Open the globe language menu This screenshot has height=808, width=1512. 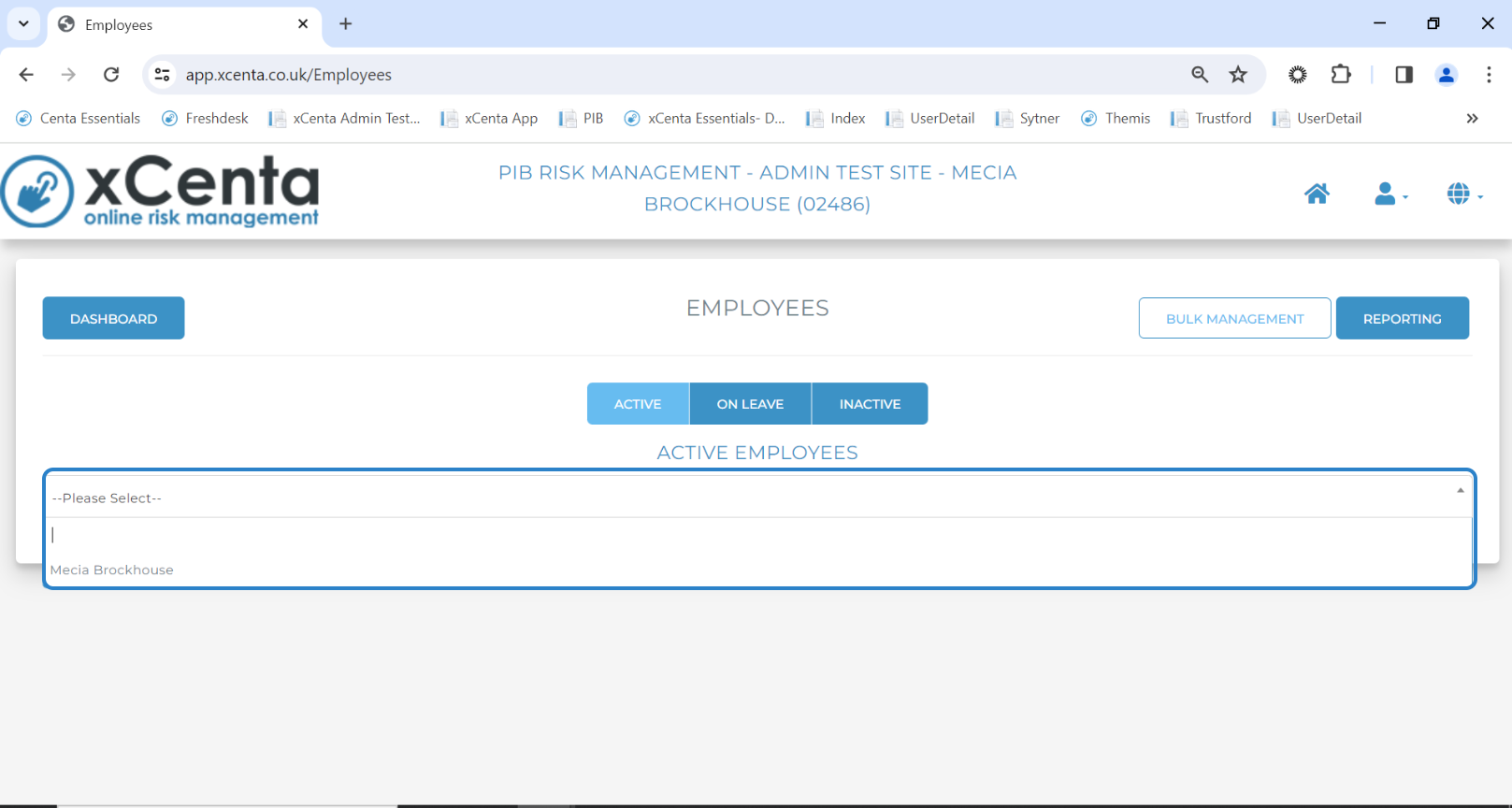tap(1464, 194)
